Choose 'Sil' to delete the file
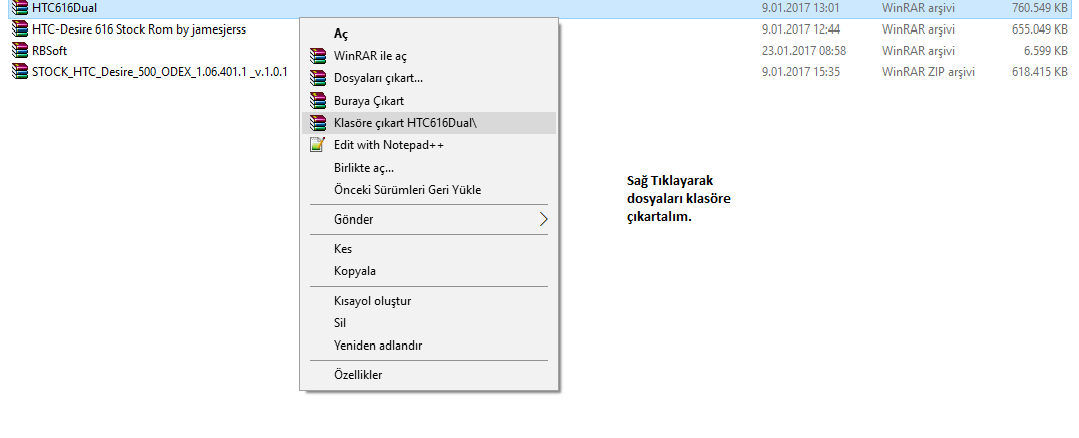Image resolution: width=1079 pixels, height=438 pixels. click(429, 323)
